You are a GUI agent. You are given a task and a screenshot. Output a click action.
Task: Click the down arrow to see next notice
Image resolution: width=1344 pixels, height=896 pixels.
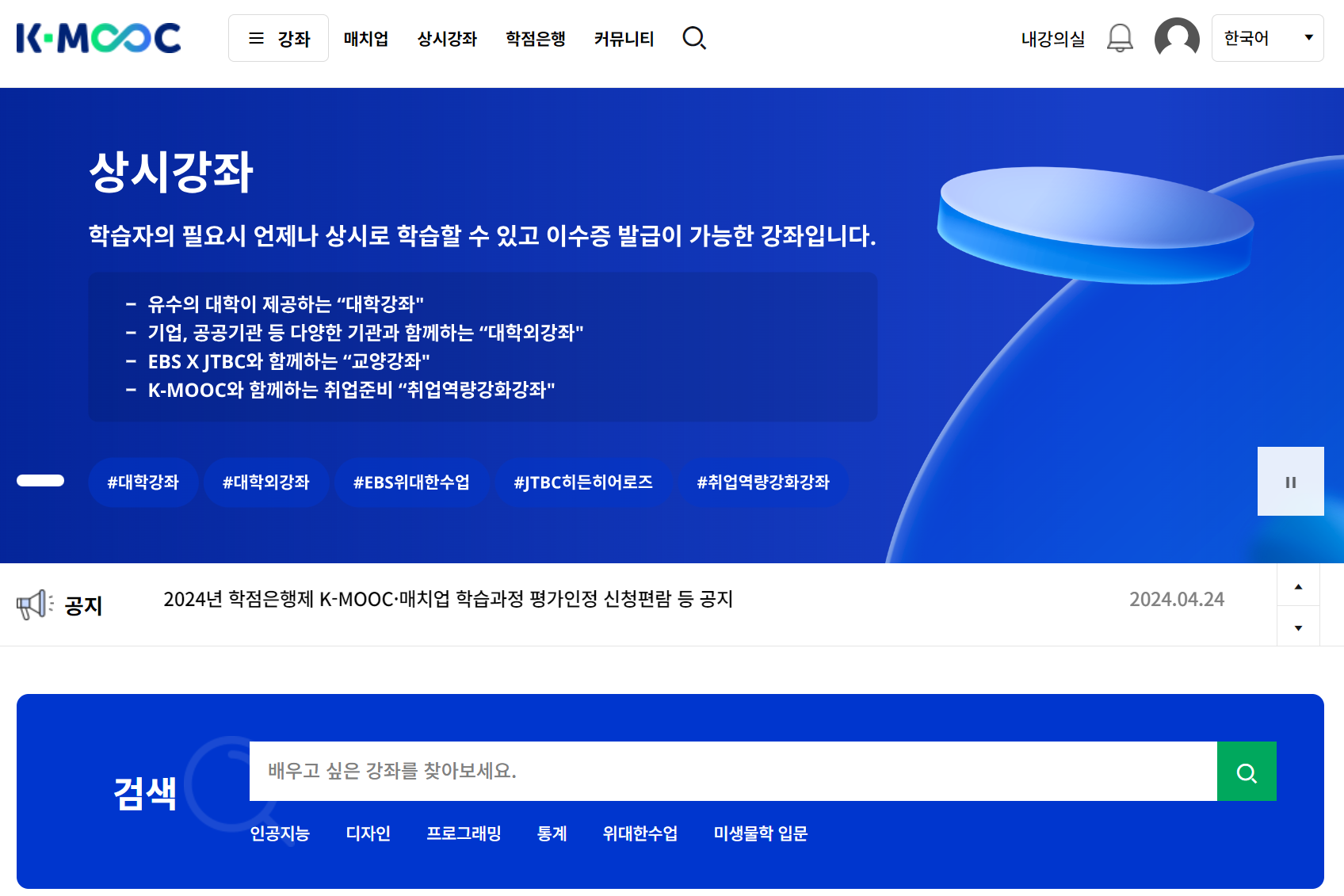click(x=1298, y=627)
